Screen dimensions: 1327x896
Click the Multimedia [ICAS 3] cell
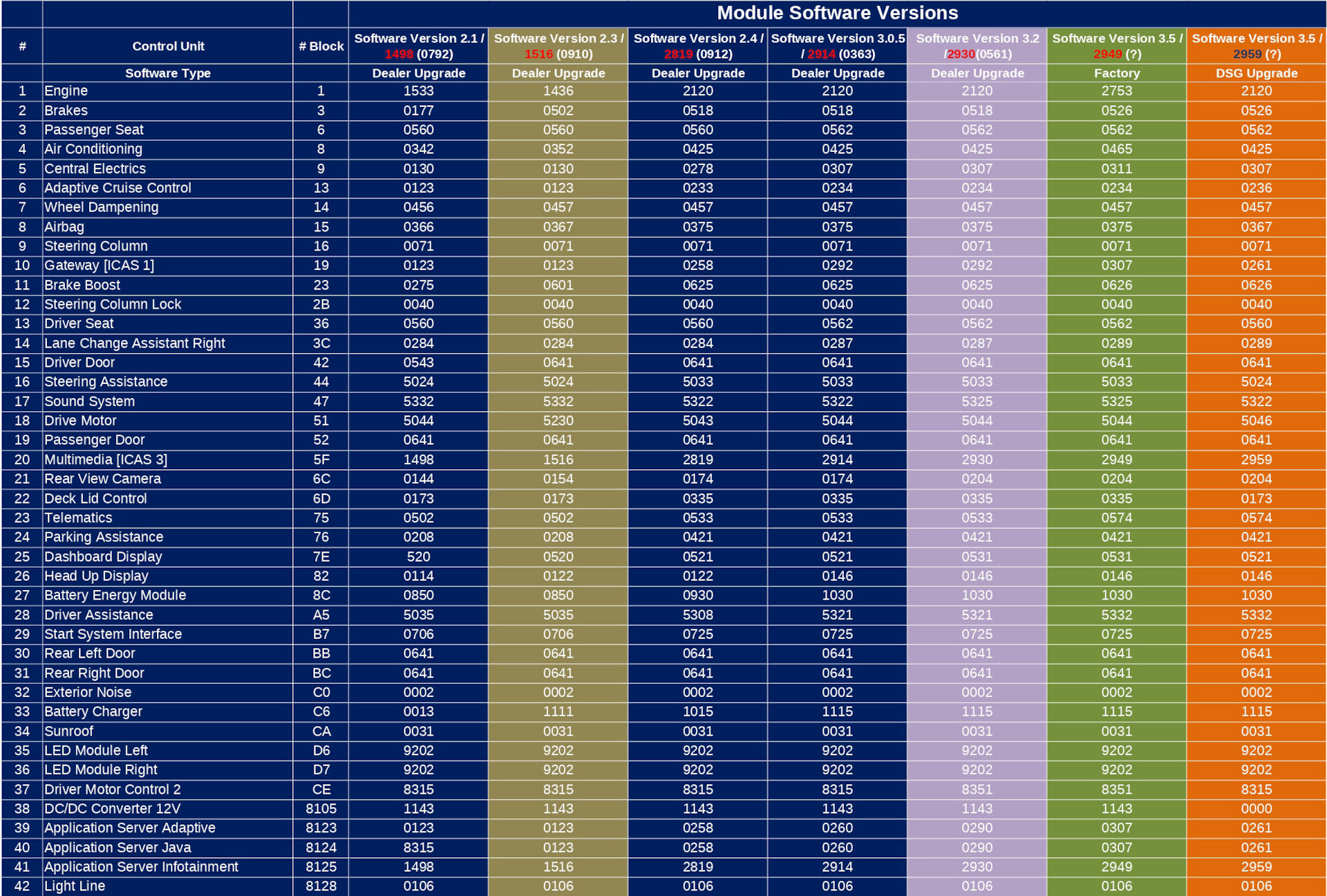106,459
